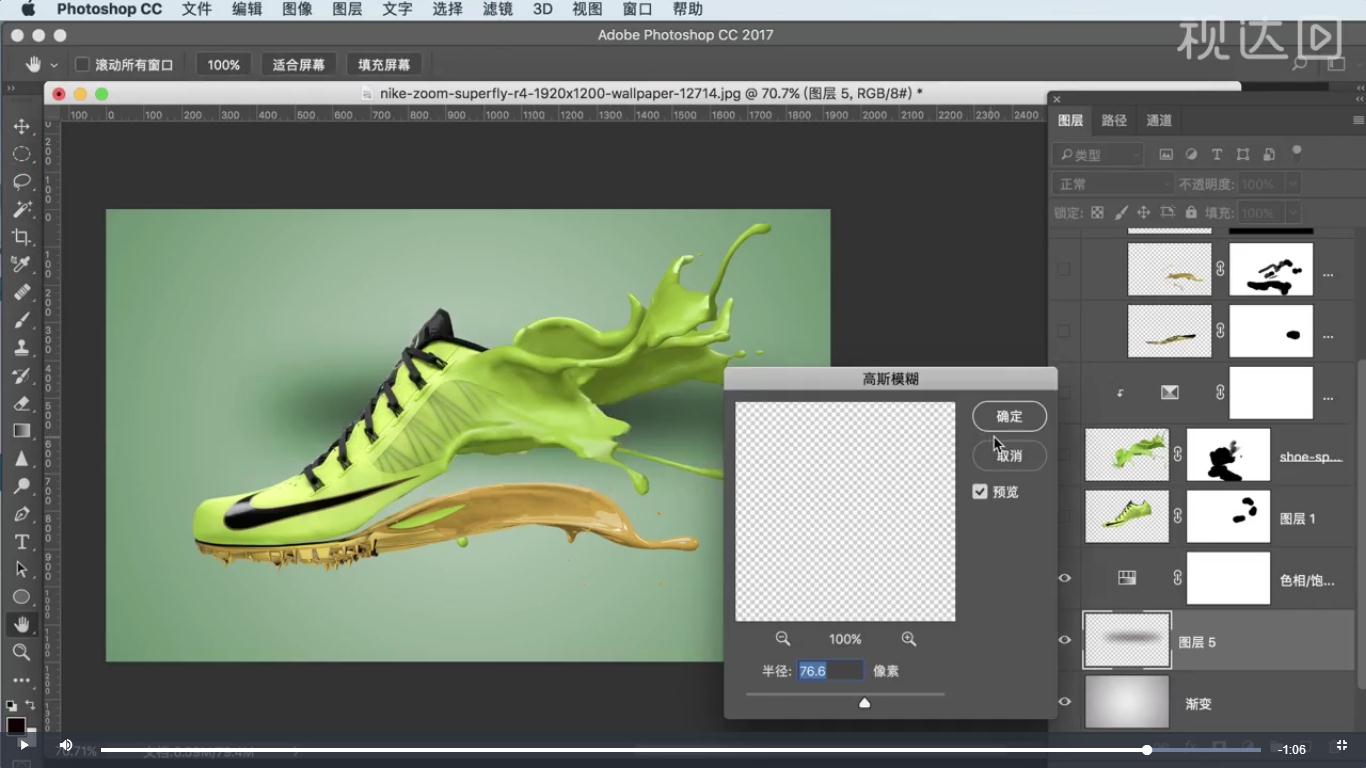The width and height of the screenshot is (1366, 768).
Task: Click the 100% zoom button
Action: (223, 64)
